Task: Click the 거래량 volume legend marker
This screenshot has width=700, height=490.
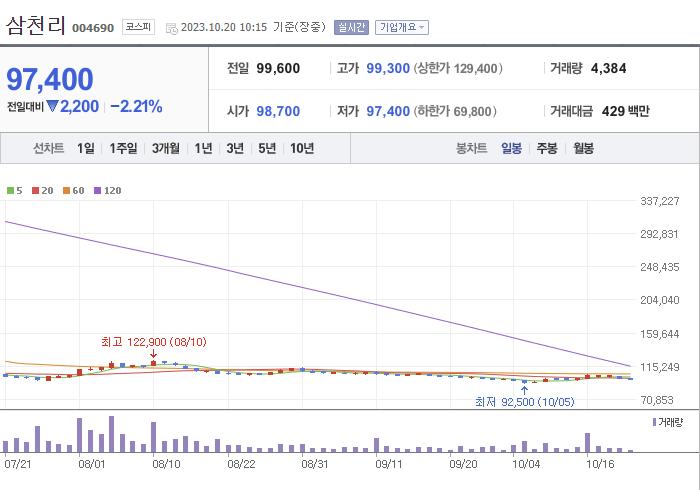Action: coord(654,422)
